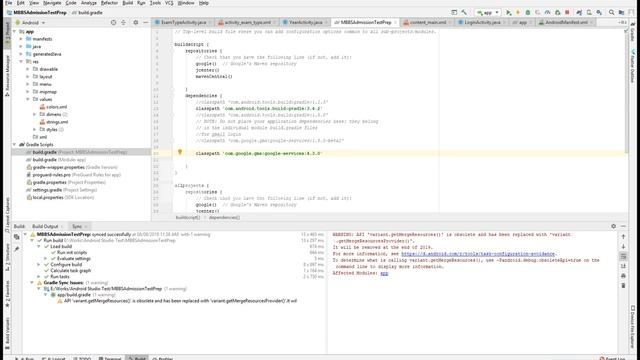Open the AVD Manager icon
Image resolution: width=640 pixels, height=360 pixels.
click(x=589, y=13)
